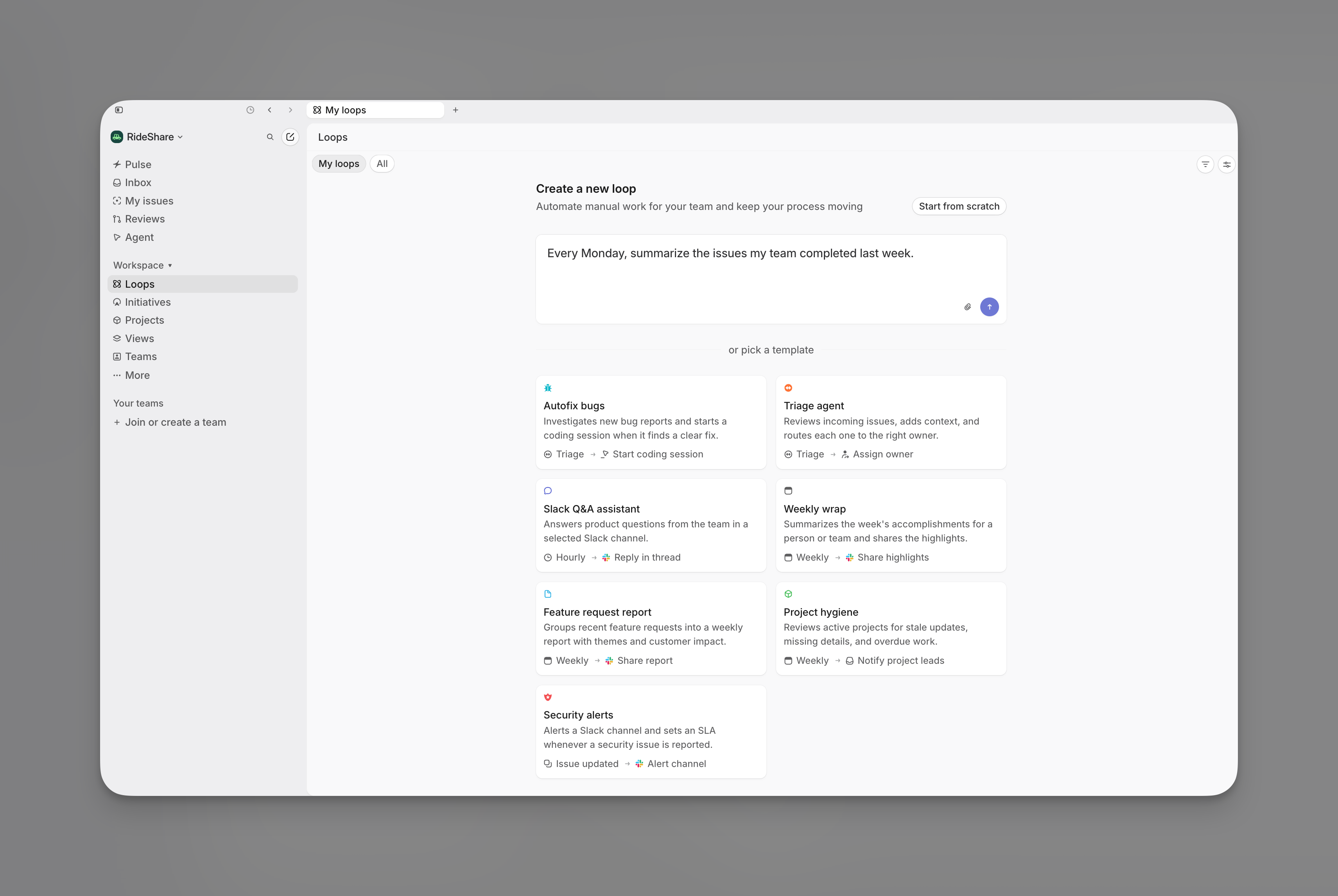This screenshot has width=1338, height=896.
Task: Choose the Security alerts template
Action: coord(651,732)
